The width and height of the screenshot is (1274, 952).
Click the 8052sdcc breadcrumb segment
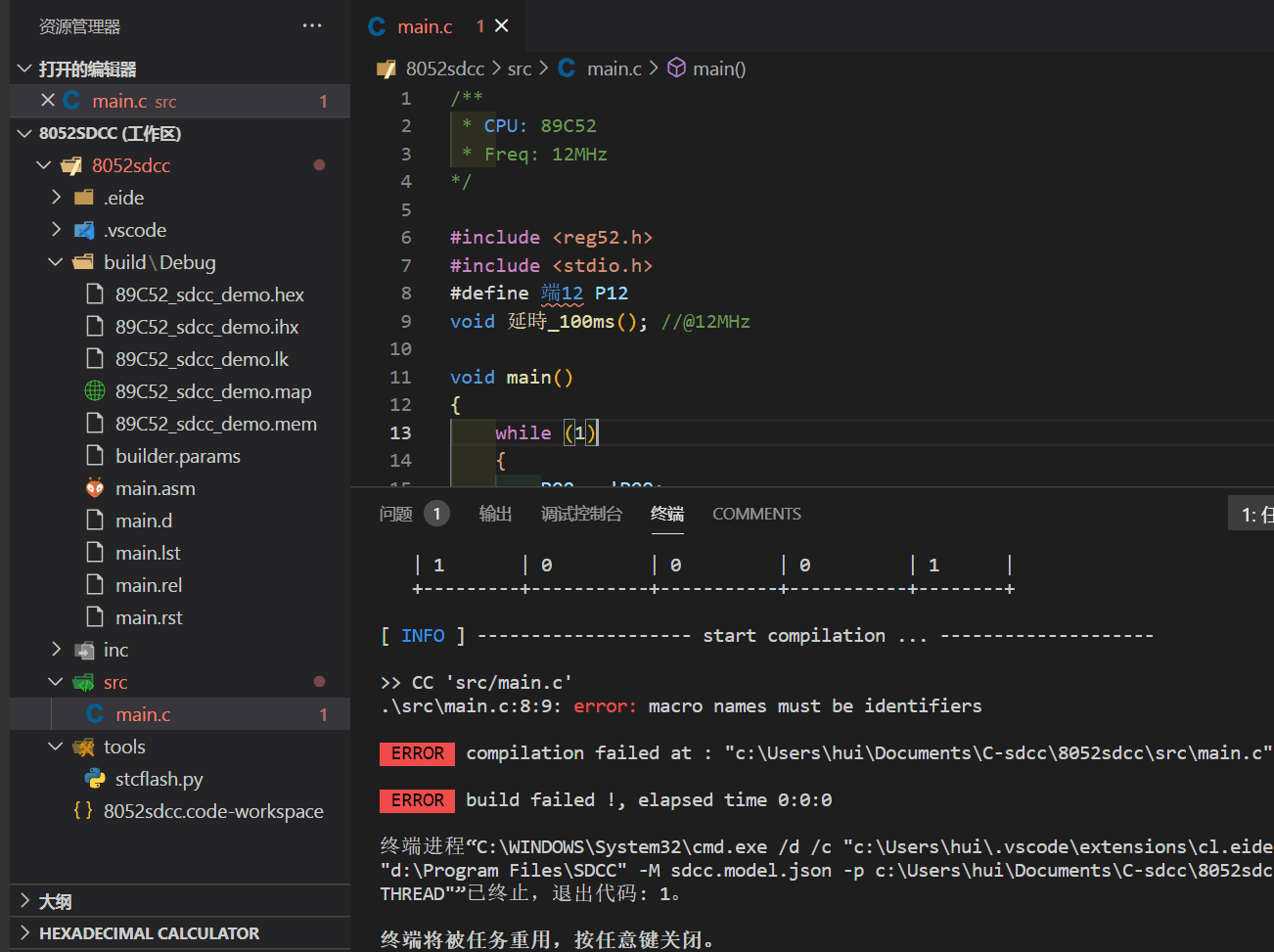pos(445,68)
